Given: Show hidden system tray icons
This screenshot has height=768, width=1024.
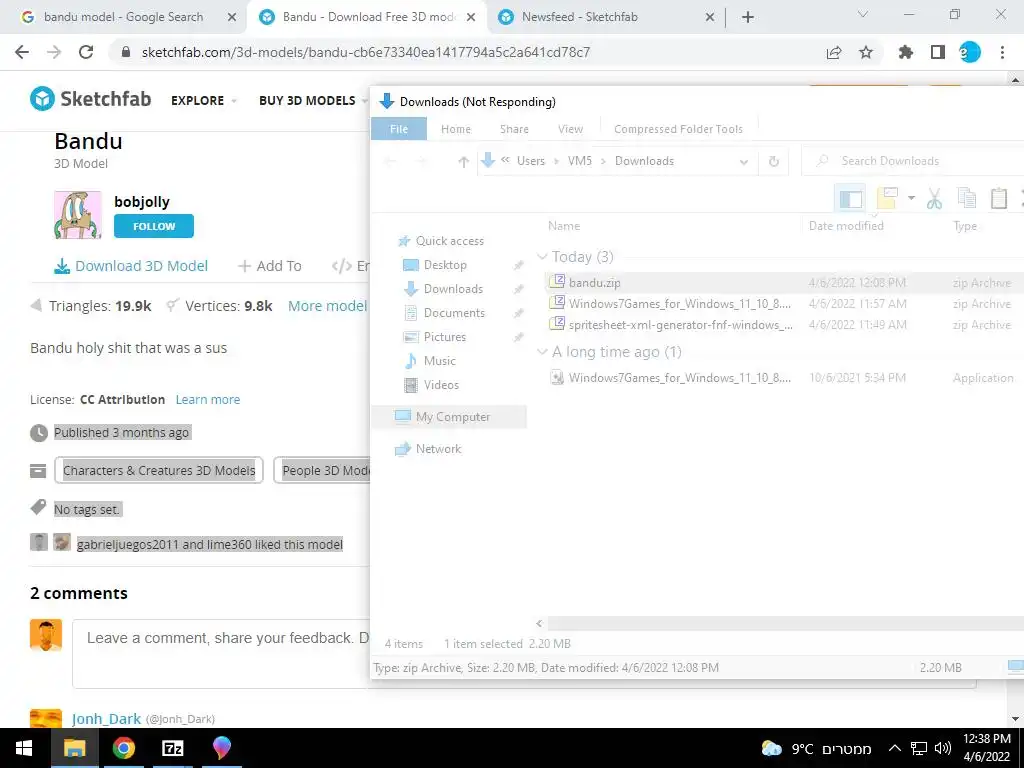Looking at the screenshot, I should (895, 748).
